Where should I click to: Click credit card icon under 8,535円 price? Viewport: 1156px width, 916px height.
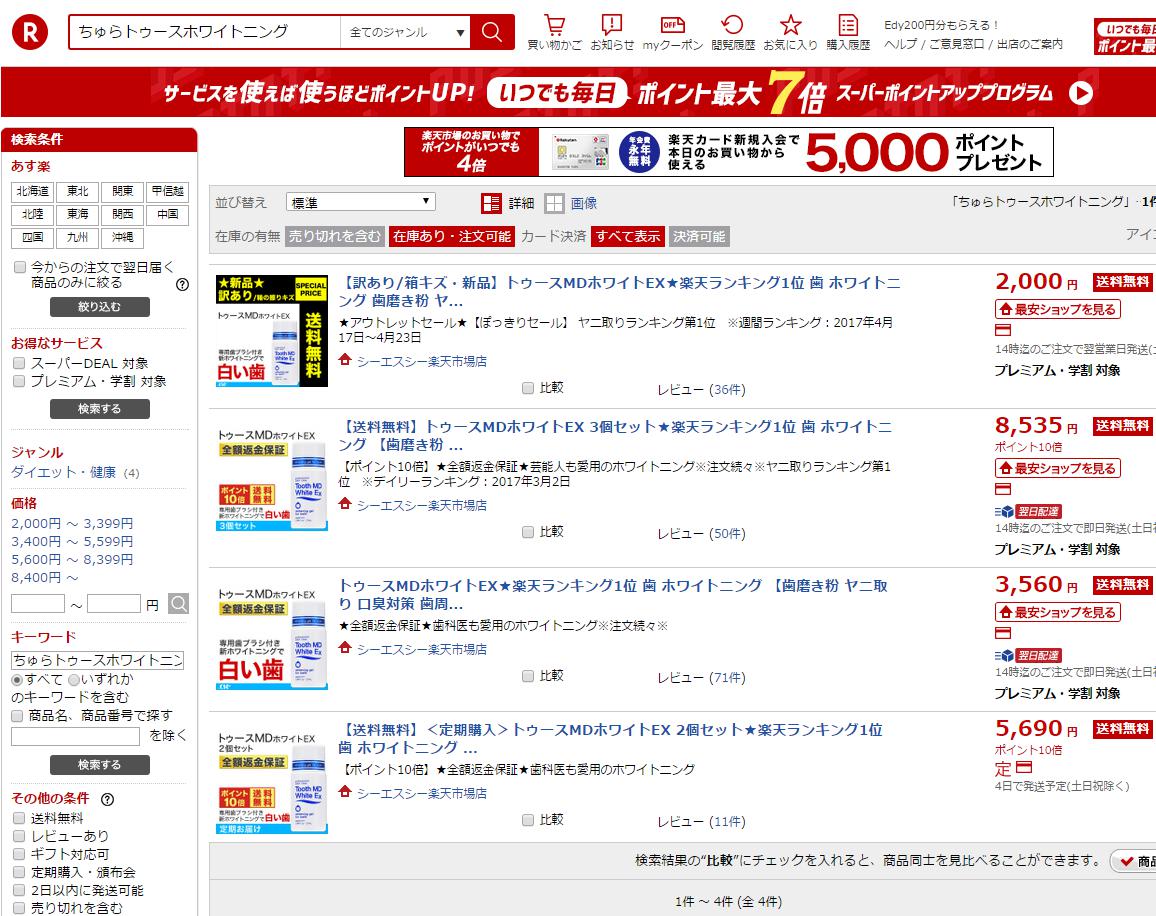click(x=1003, y=489)
